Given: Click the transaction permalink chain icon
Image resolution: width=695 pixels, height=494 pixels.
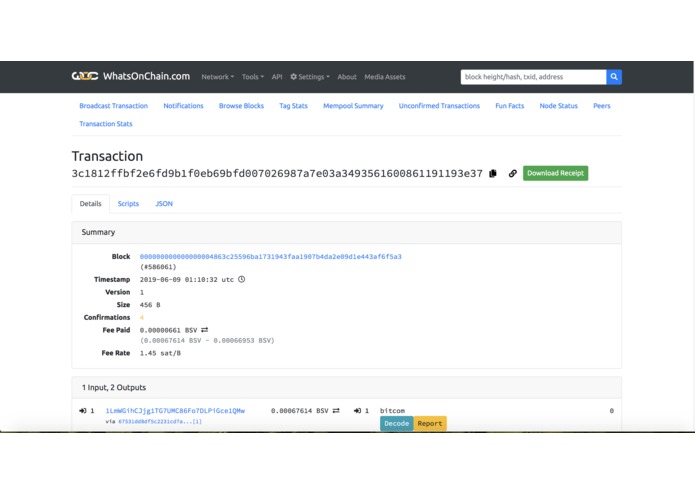Looking at the screenshot, I should click(x=512, y=173).
